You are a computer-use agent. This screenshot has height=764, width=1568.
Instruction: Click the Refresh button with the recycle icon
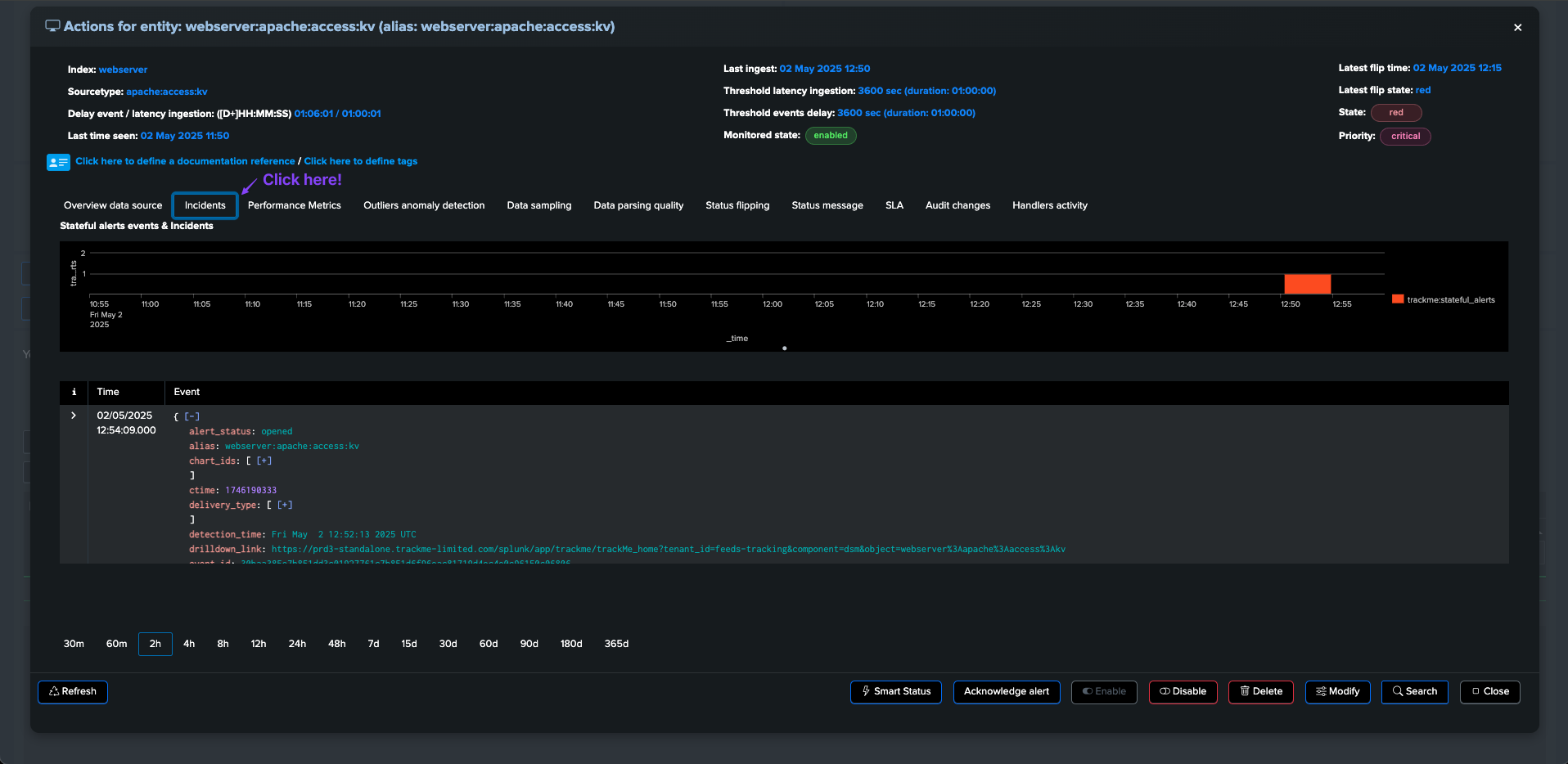73,692
